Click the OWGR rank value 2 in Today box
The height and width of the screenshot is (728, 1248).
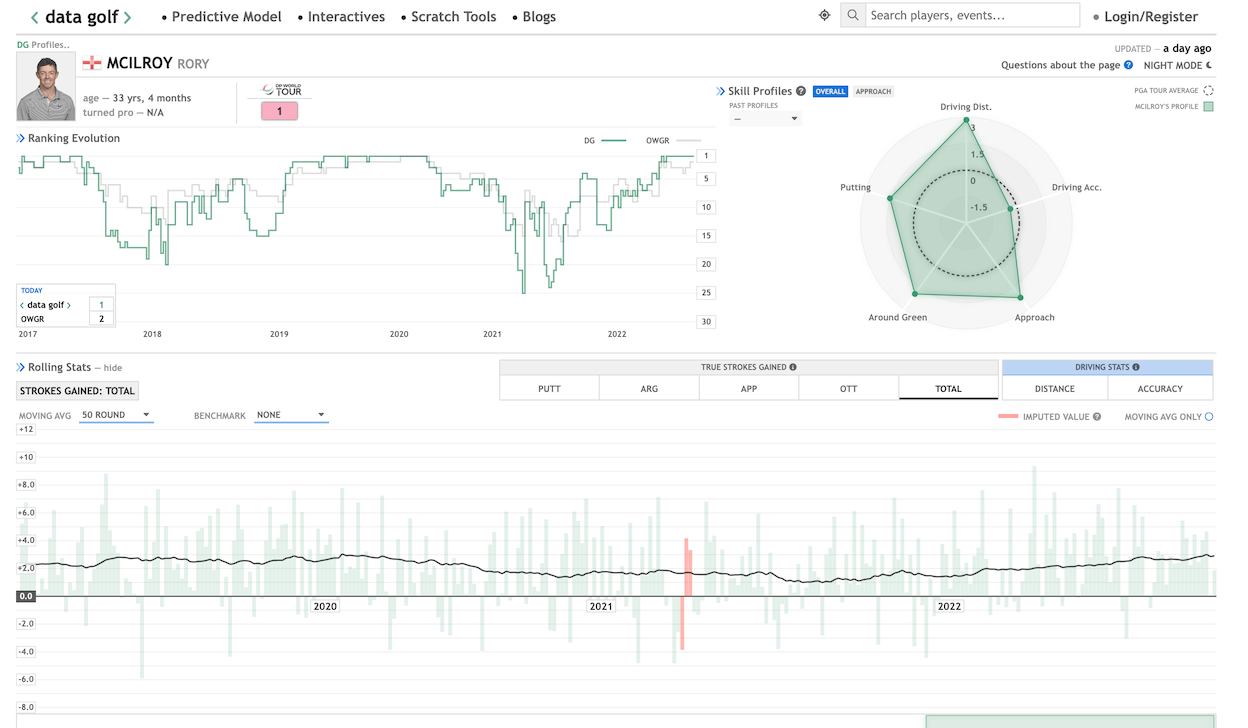point(101,319)
